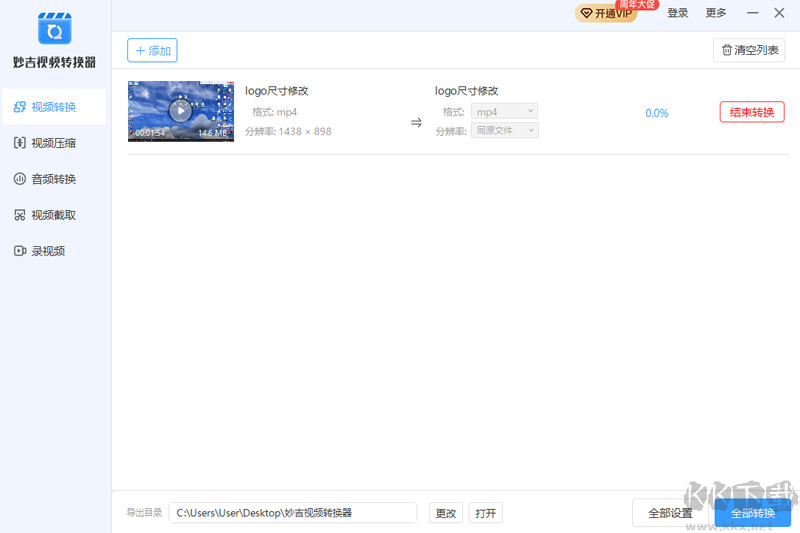Click the 更改 button for export directory
Image resolution: width=800 pixels, height=533 pixels.
coord(445,513)
